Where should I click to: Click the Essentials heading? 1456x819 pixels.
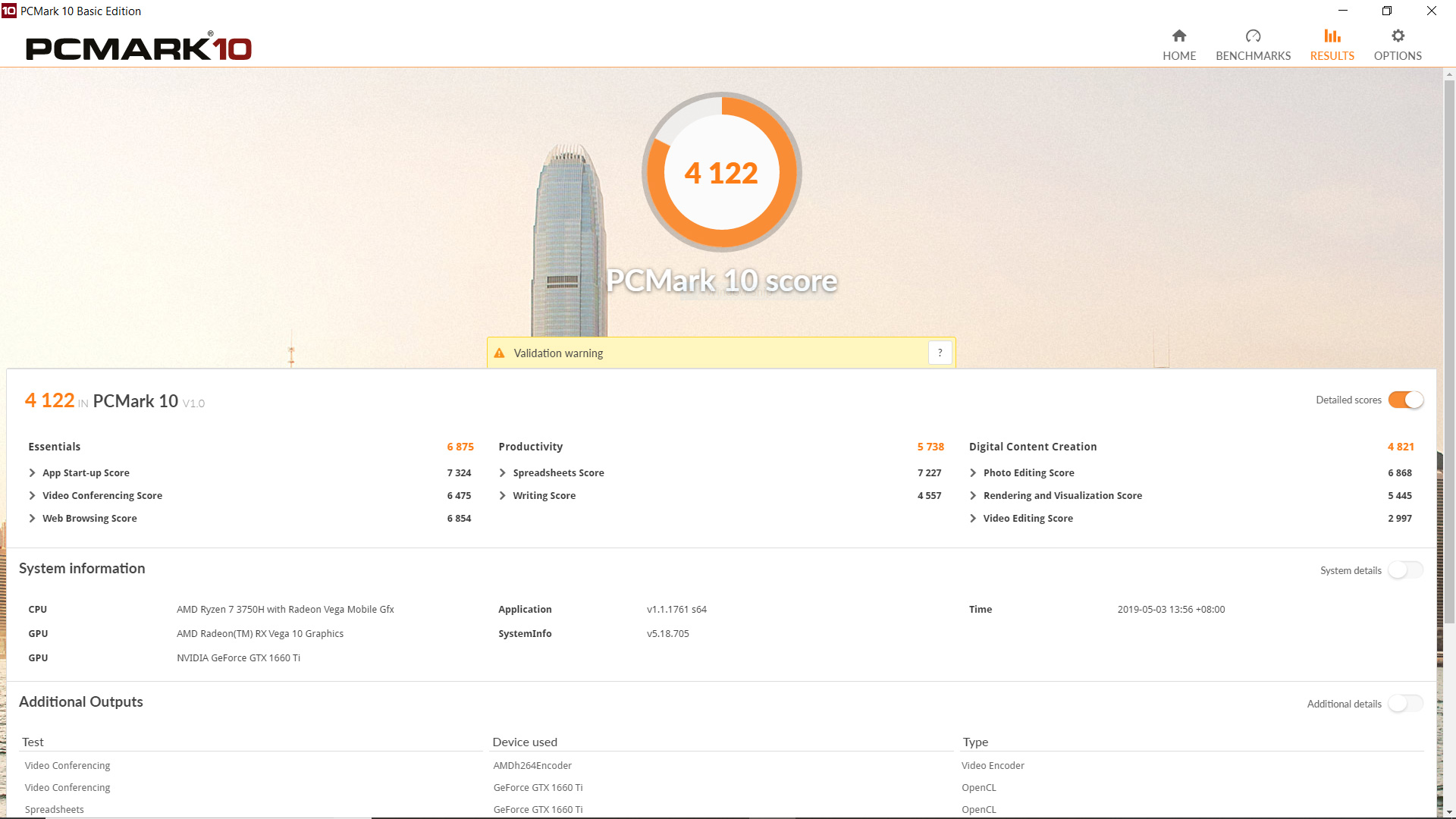coord(54,447)
